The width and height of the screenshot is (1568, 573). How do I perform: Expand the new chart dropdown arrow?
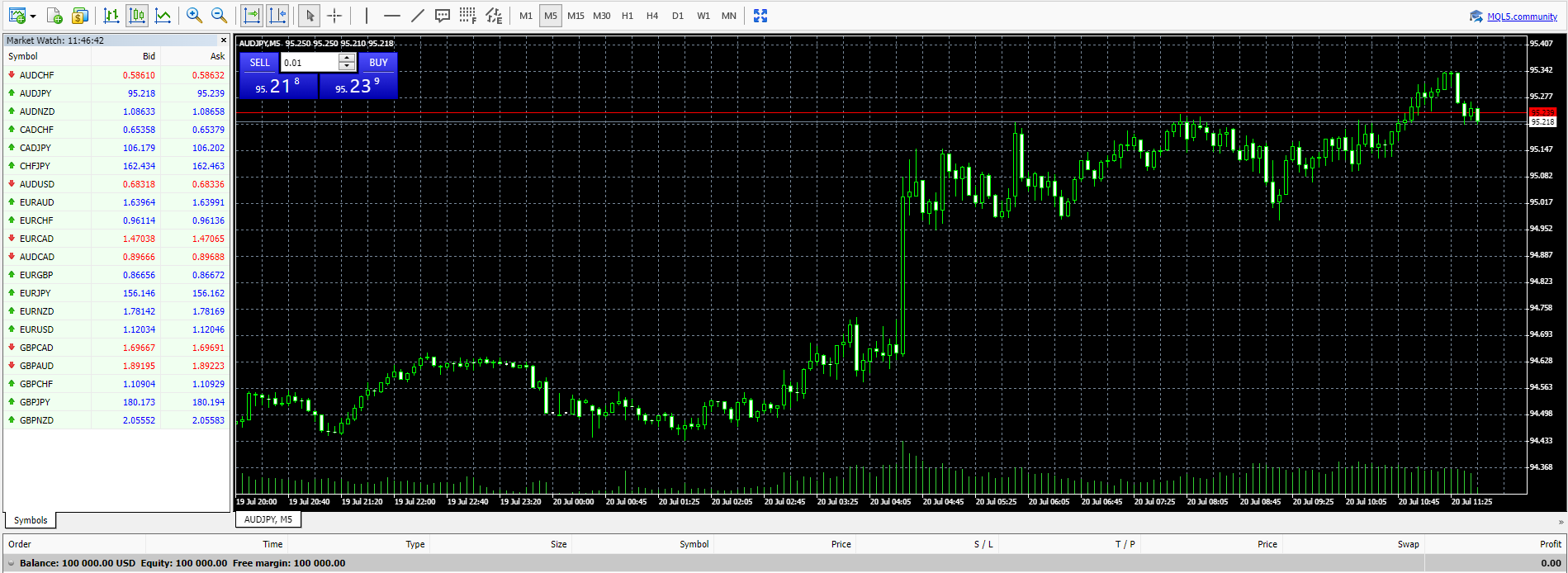33,16
